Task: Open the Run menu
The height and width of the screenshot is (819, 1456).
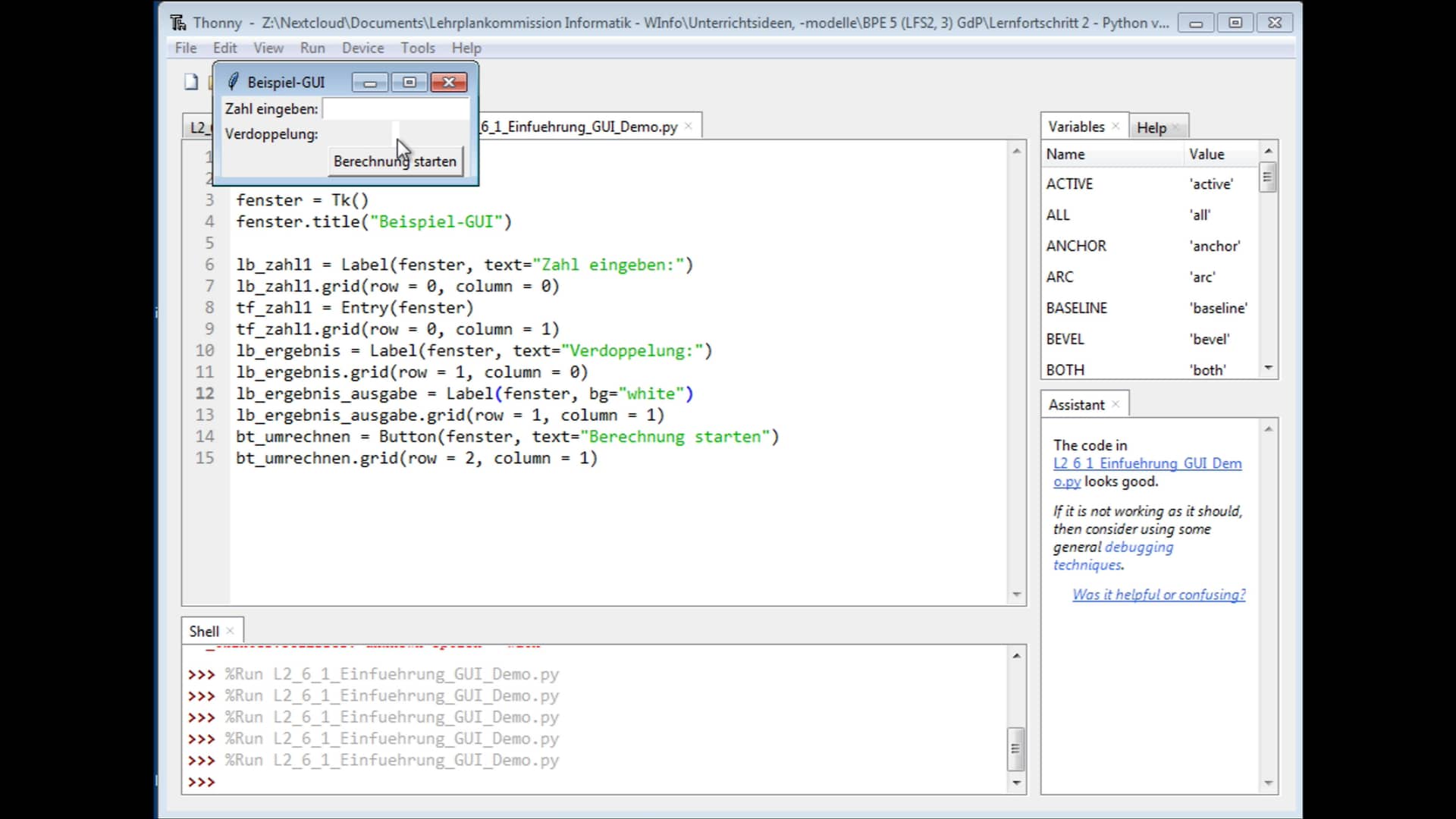Action: [x=312, y=48]
